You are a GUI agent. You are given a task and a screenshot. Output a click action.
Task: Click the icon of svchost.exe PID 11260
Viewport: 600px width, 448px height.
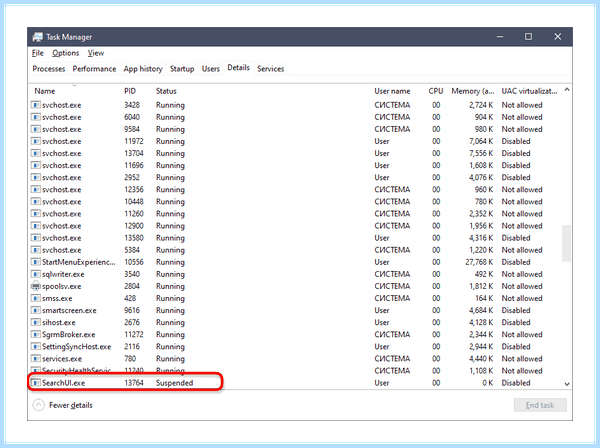[x=36, y=213]
